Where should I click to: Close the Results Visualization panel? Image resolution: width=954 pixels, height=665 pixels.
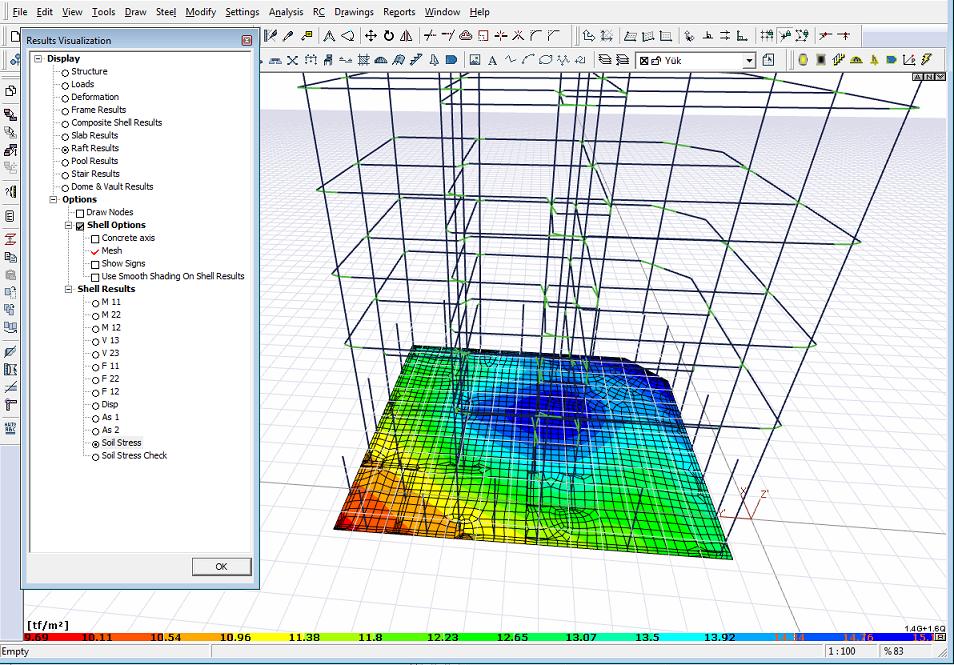click(x=246, y=40)
